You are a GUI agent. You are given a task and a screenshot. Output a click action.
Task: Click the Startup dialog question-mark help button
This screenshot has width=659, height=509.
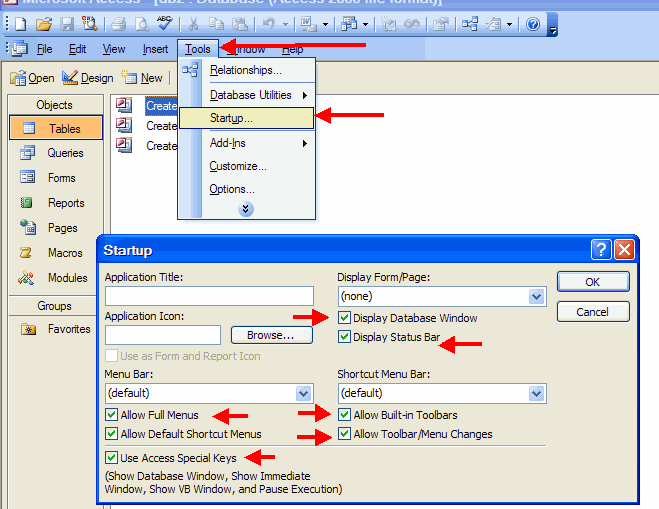pyautogui.click(x=601, y=250)
